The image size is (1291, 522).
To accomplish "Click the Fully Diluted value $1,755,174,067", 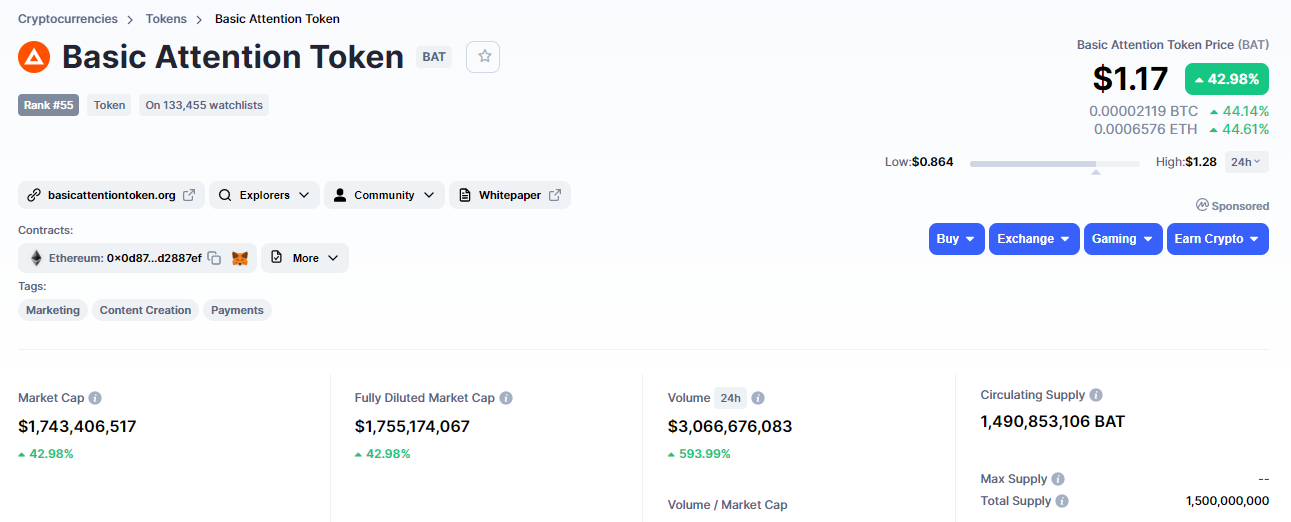I will click(x=412, y=426).
